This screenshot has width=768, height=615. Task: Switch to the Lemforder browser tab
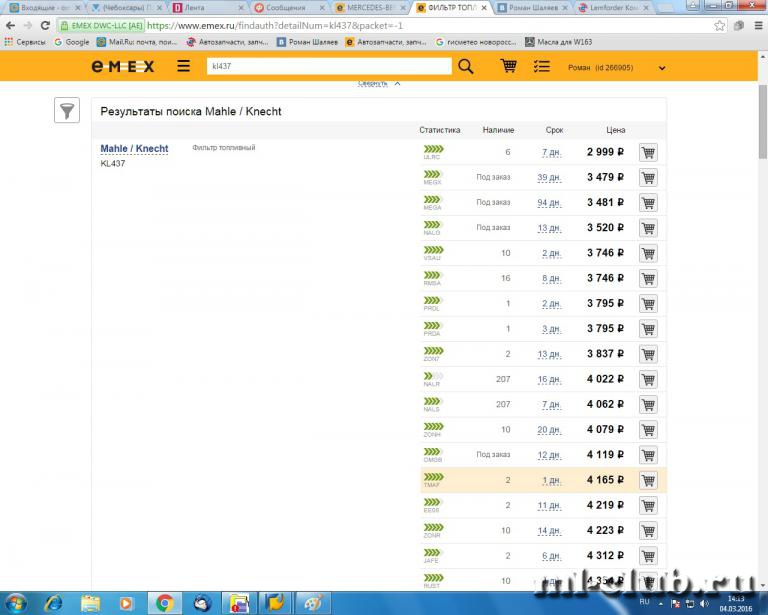(x=614, y=8)
